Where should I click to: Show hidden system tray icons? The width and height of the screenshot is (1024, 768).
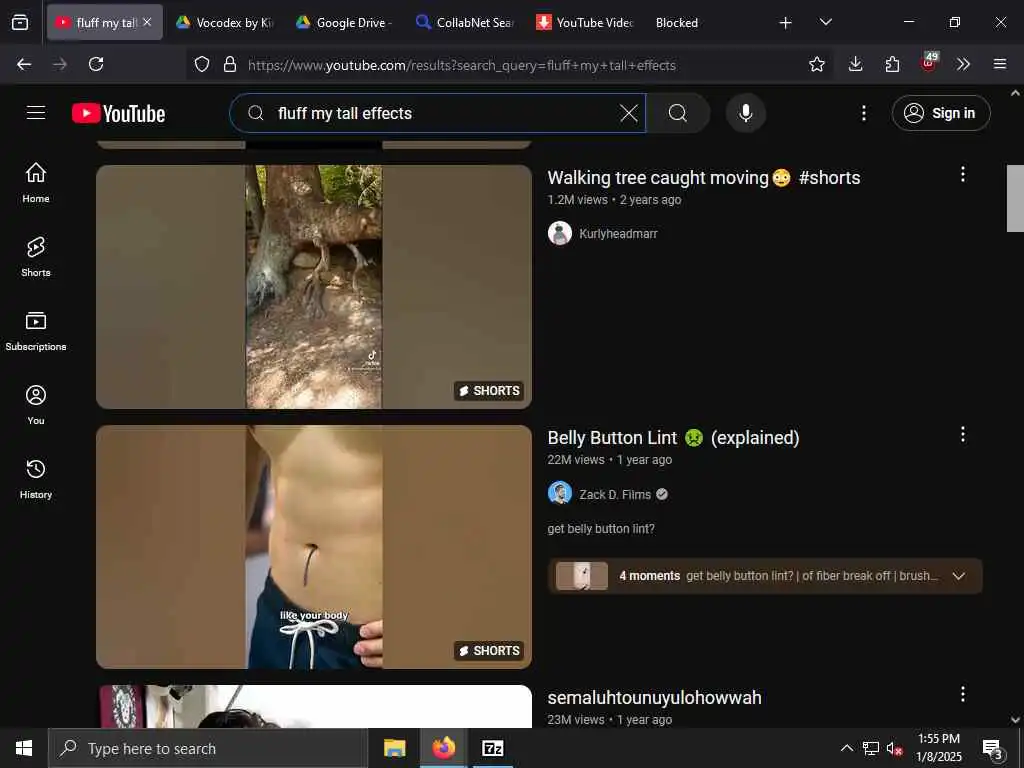846,748
